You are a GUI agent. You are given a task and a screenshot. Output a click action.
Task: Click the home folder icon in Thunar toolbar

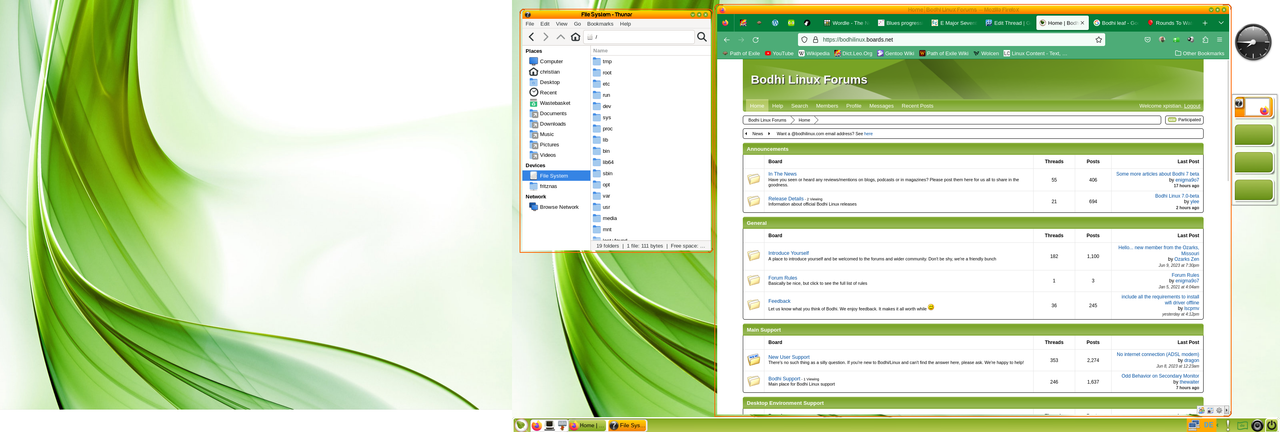pos(575,37)
